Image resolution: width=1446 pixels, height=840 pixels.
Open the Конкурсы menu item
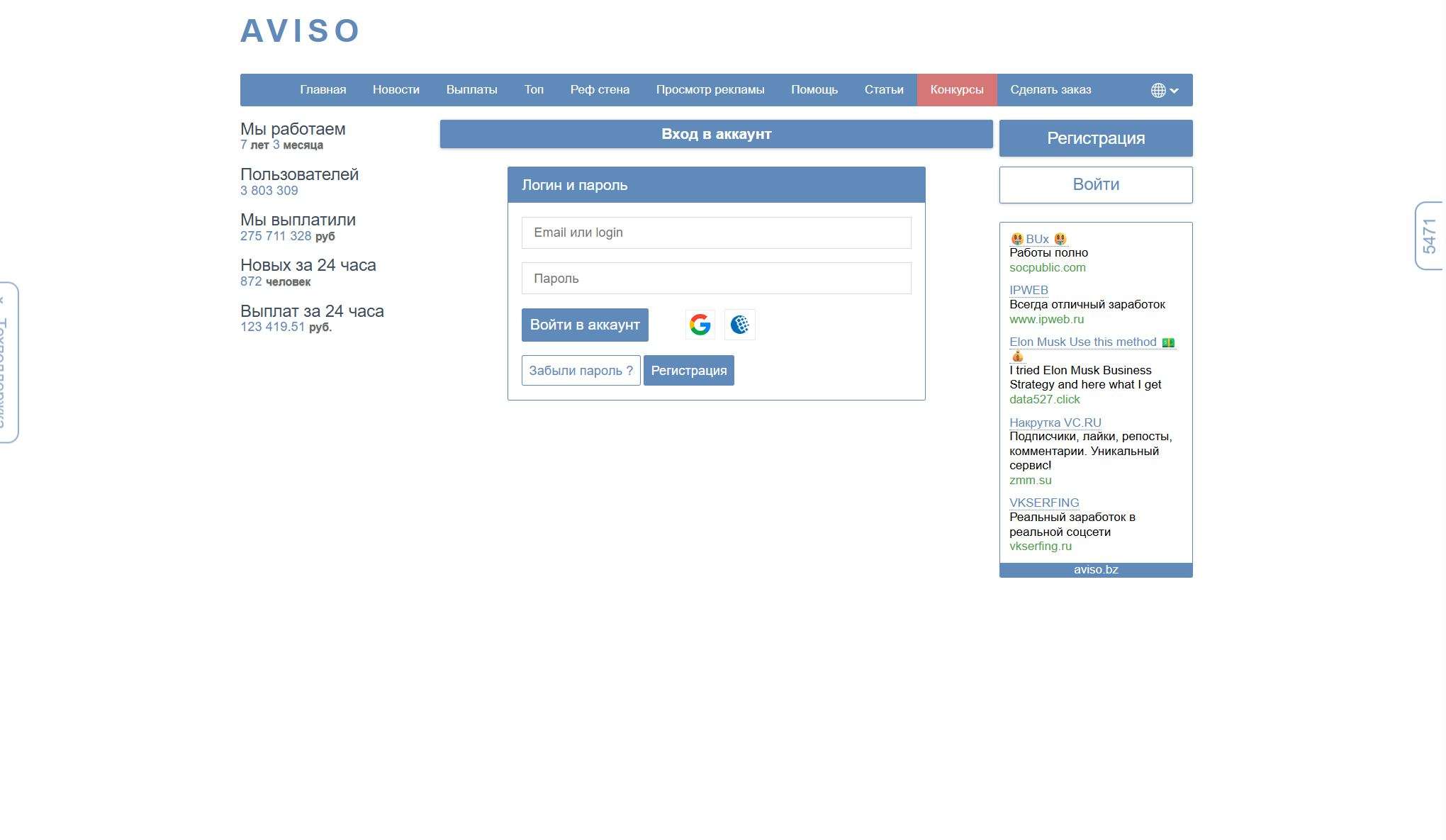pos(956,90)
